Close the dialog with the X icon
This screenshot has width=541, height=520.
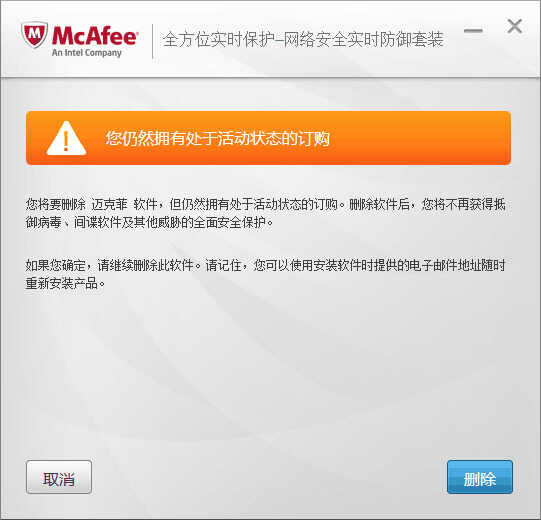(515, 26)
